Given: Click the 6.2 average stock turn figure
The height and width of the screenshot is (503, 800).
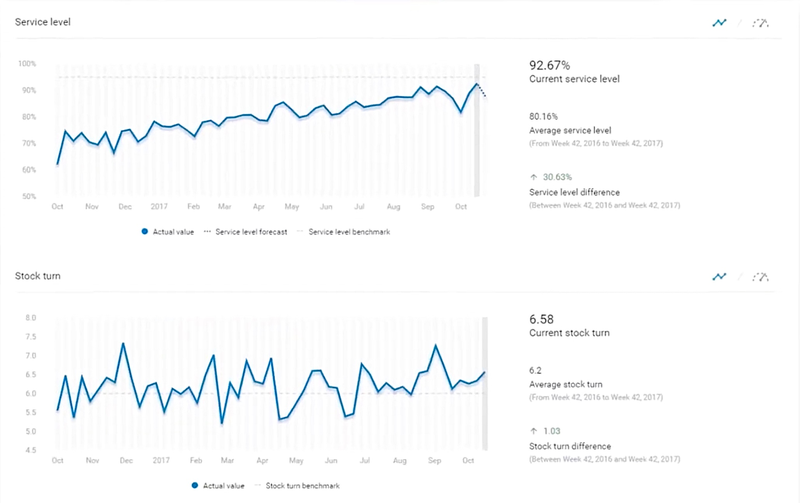Looking at the screenshot, I should point(536,369).
